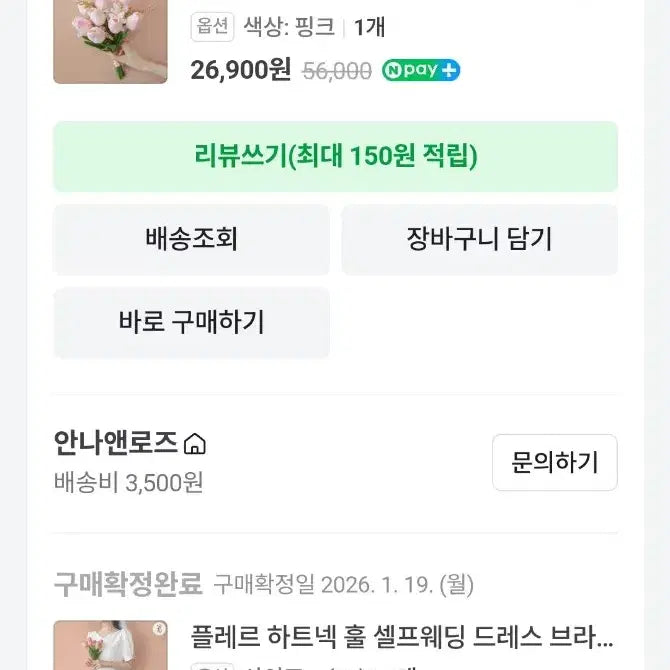The width and height of the screenshot is (670, 670).
Task: View the wedding dress product thumbnail
Action: point(110,647)
